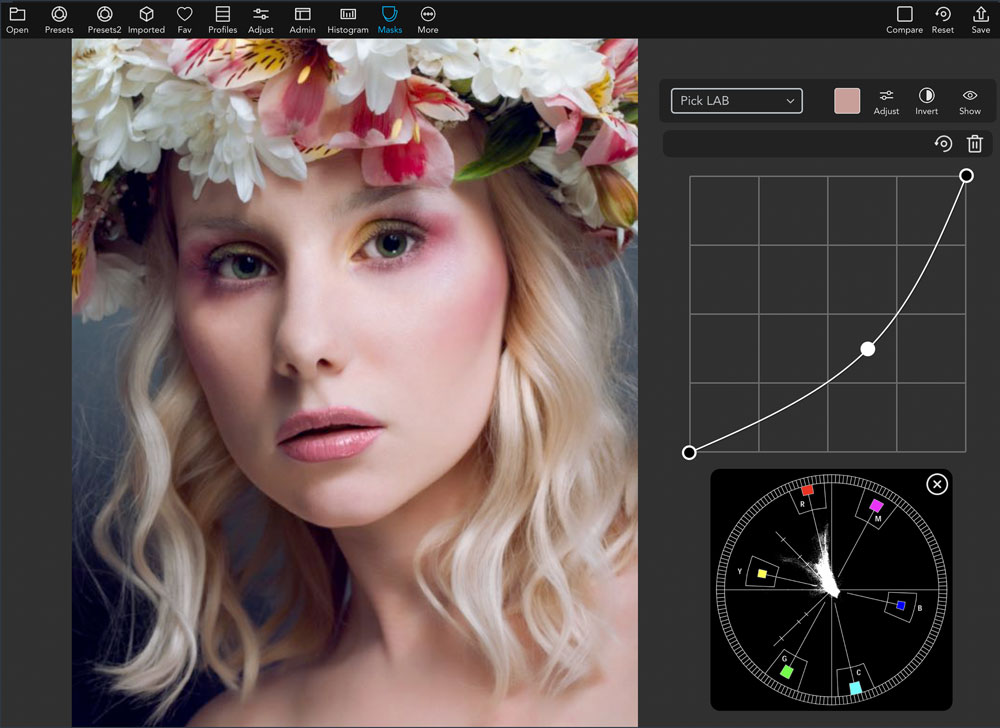The height and width of the screenshot is (728, 1000).
Task: Click the pink picked color swatch
Action: point(847,101)
